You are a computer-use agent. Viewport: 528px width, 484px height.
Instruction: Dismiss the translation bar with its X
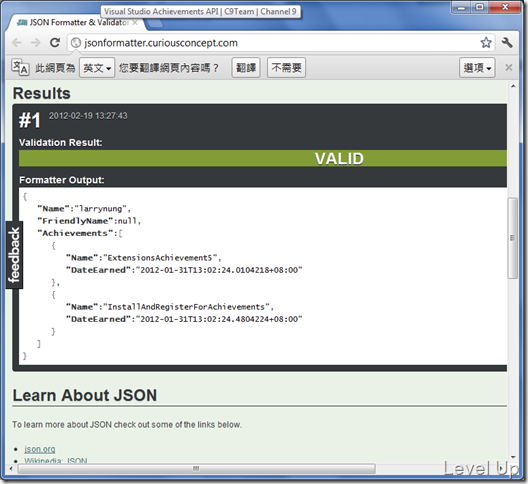pyautogui.click(x=509, y=68)
